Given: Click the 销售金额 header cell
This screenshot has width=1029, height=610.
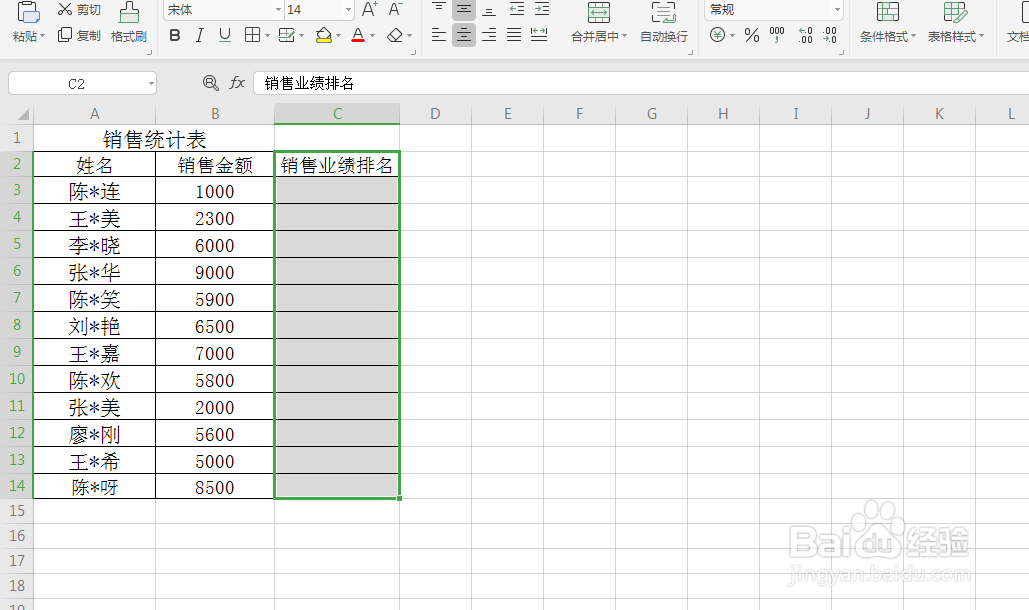Looking at the screenshot, I should (x=215, y=165).
